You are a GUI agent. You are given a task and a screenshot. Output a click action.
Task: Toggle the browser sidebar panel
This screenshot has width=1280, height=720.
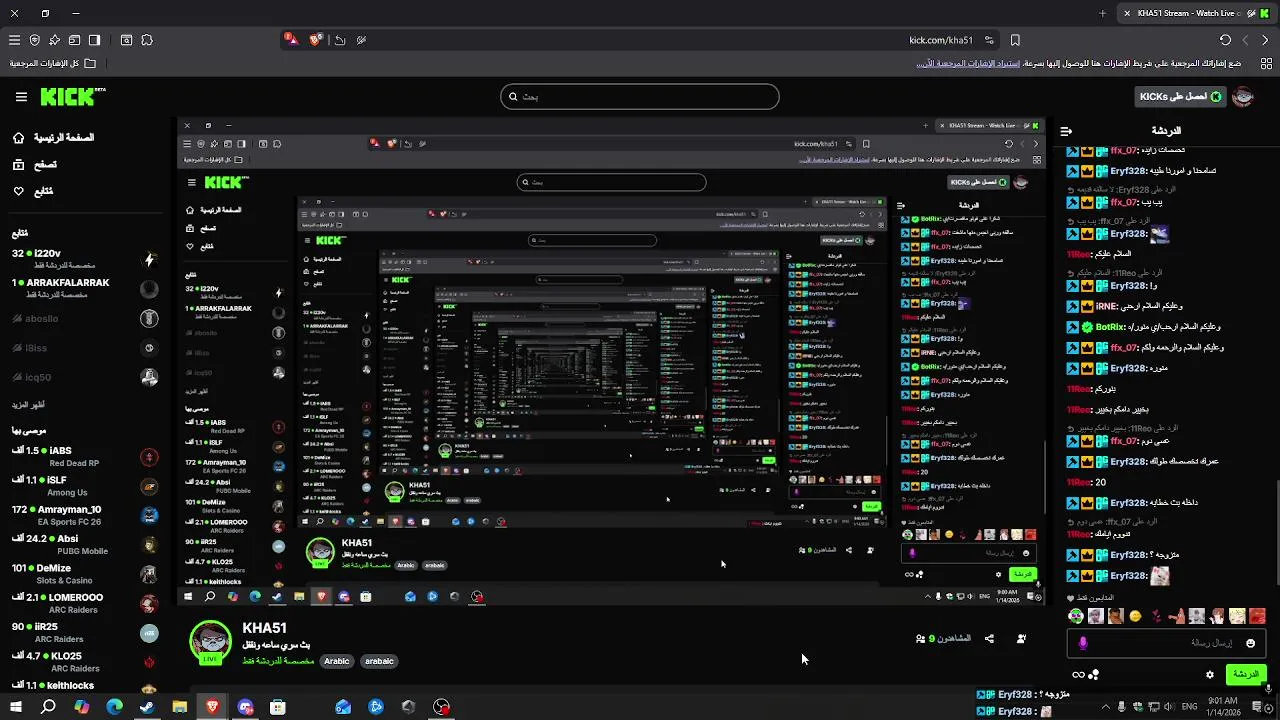point(94,40)
